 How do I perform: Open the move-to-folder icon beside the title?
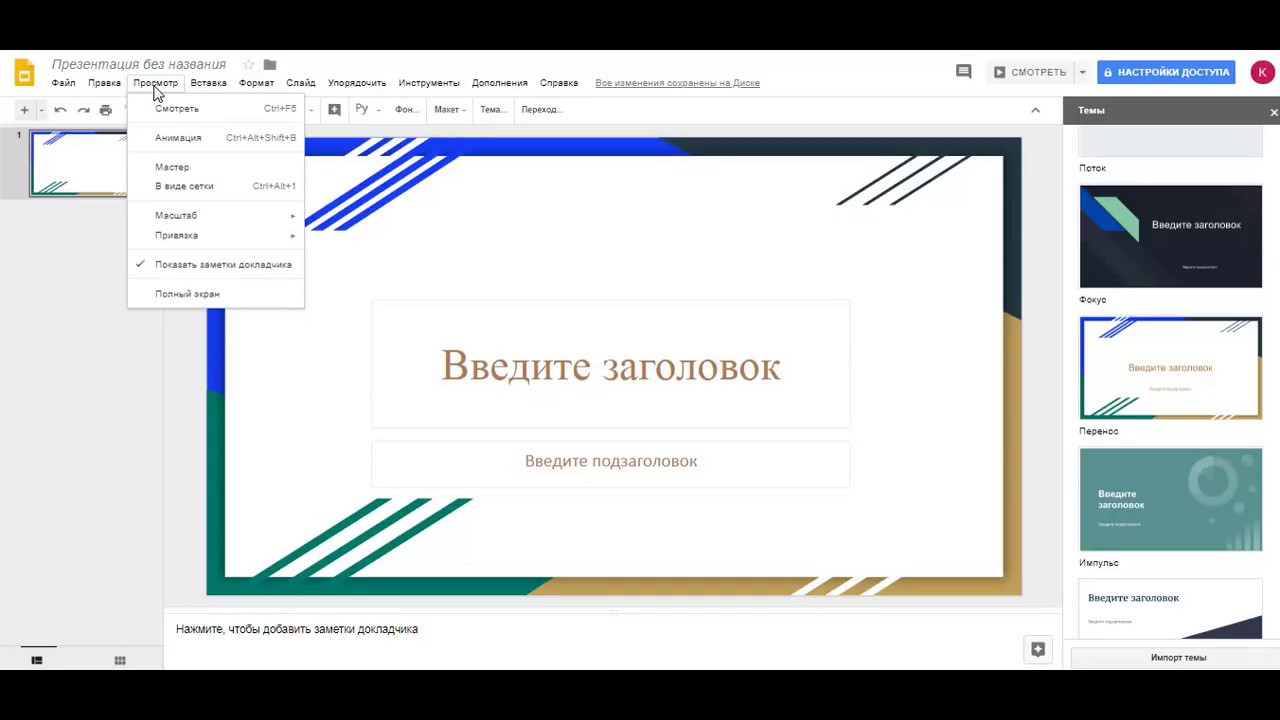(x=270, y=64)
